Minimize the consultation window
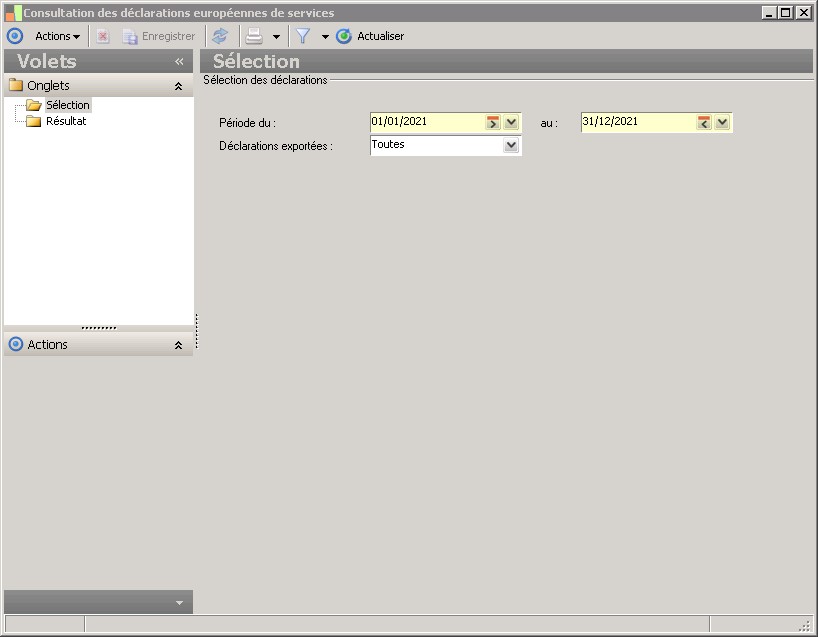This screenshot has width=818, height=637. 769,13
